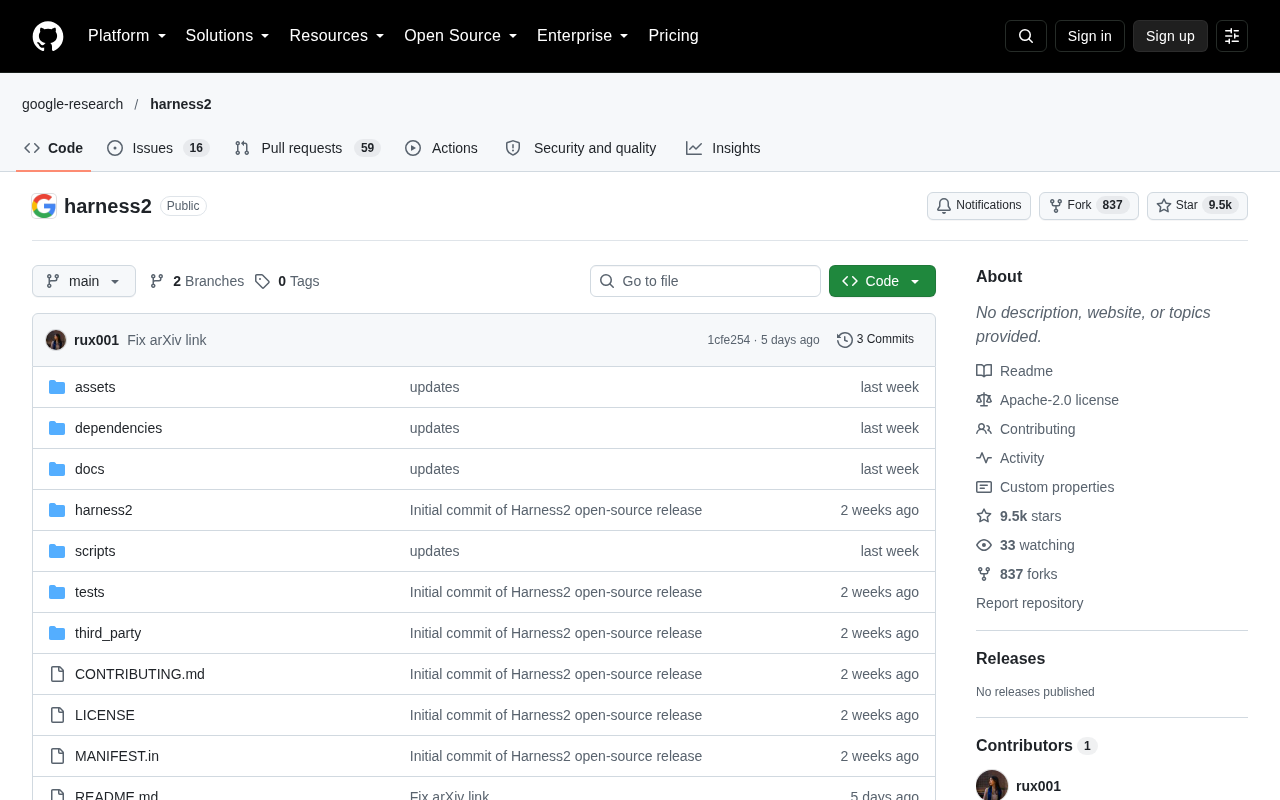Open the MANIFEST.in file
The height and width of the screenshot is (800, 1280).
pyautogui.click(x=117, y=756)
